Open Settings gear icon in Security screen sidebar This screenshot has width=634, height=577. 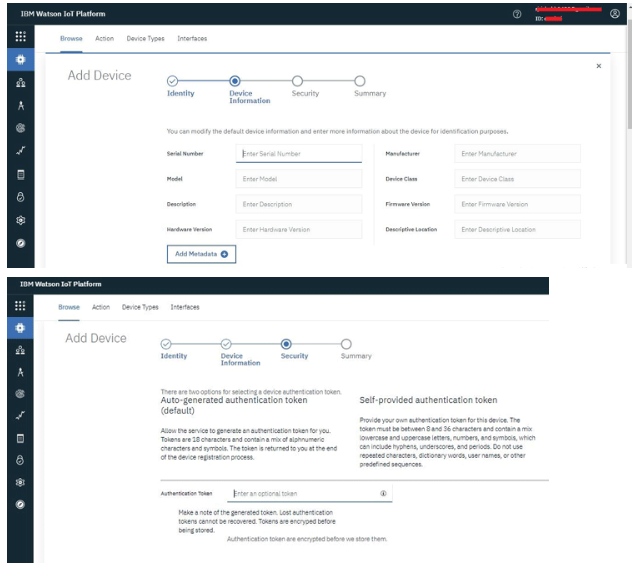(20, 482)
